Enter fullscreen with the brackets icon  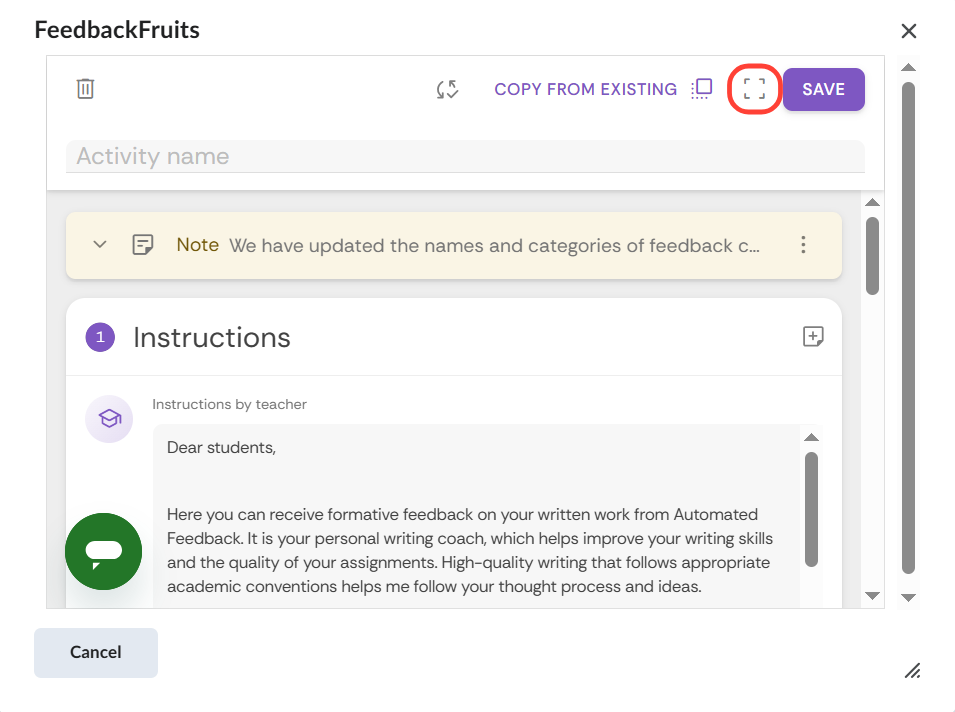point(755,89)
